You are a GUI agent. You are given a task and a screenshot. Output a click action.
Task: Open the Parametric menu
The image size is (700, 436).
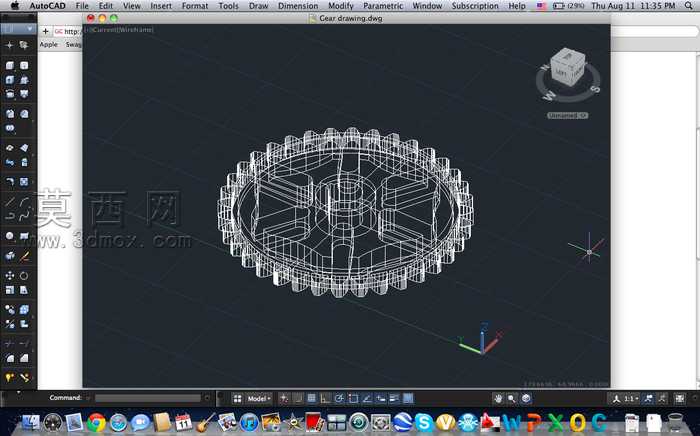point(383,6)
